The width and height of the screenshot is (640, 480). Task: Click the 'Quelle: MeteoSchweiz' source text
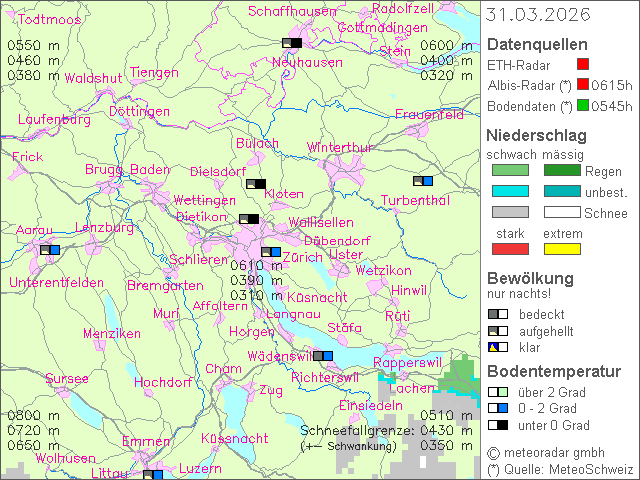[x=566, y=469]
